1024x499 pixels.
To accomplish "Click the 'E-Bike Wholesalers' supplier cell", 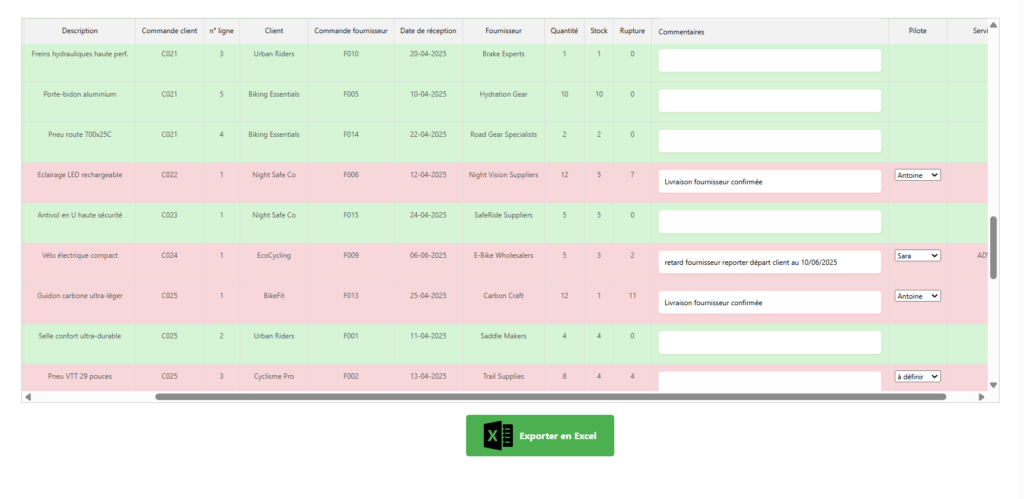I will (x=503, y=255).
